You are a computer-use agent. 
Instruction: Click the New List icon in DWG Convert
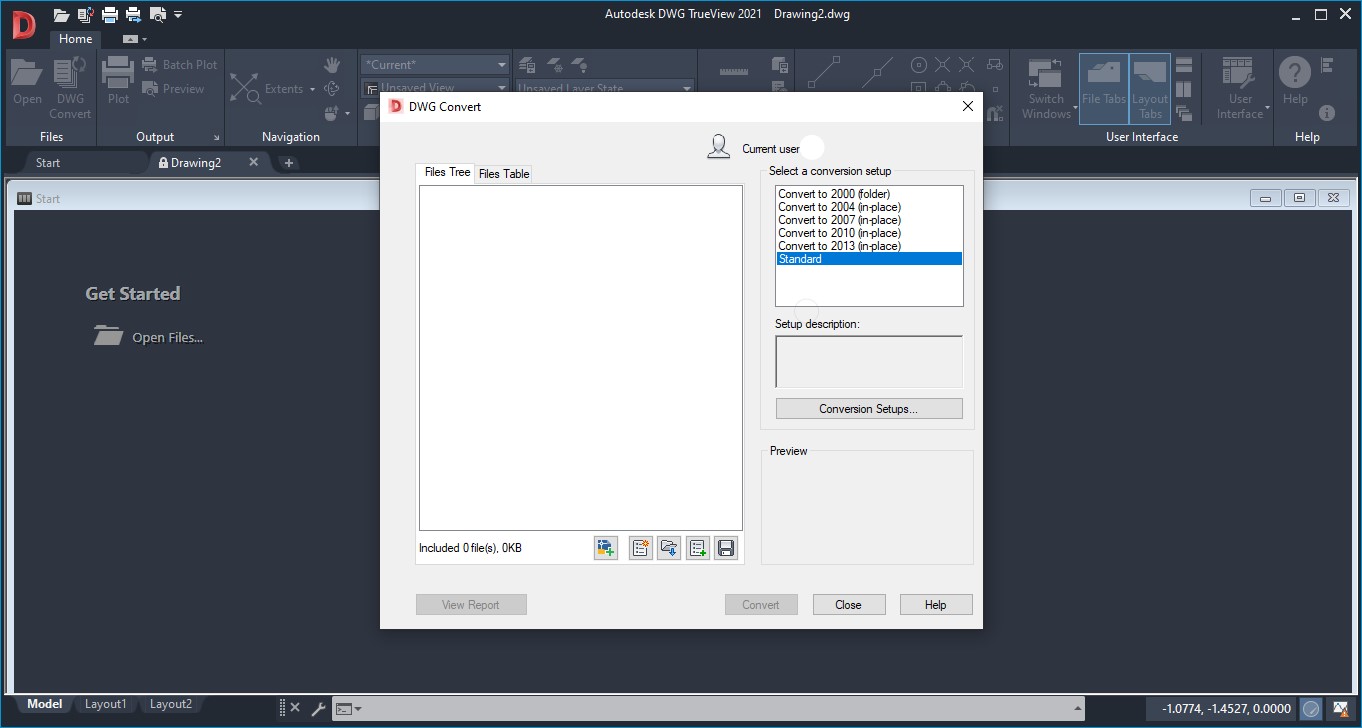[x=640, y=548]
